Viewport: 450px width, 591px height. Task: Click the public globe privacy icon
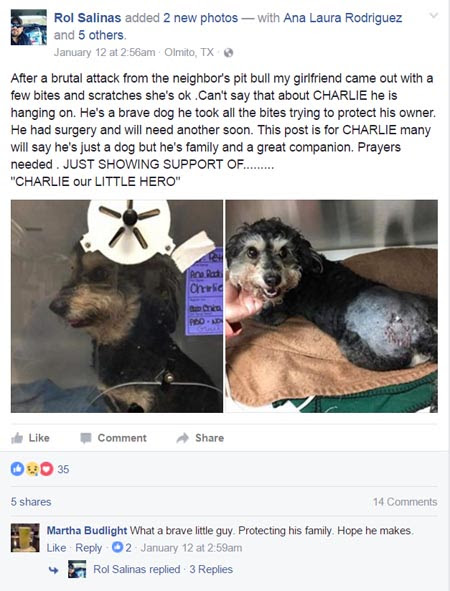(x=228, y=53)
